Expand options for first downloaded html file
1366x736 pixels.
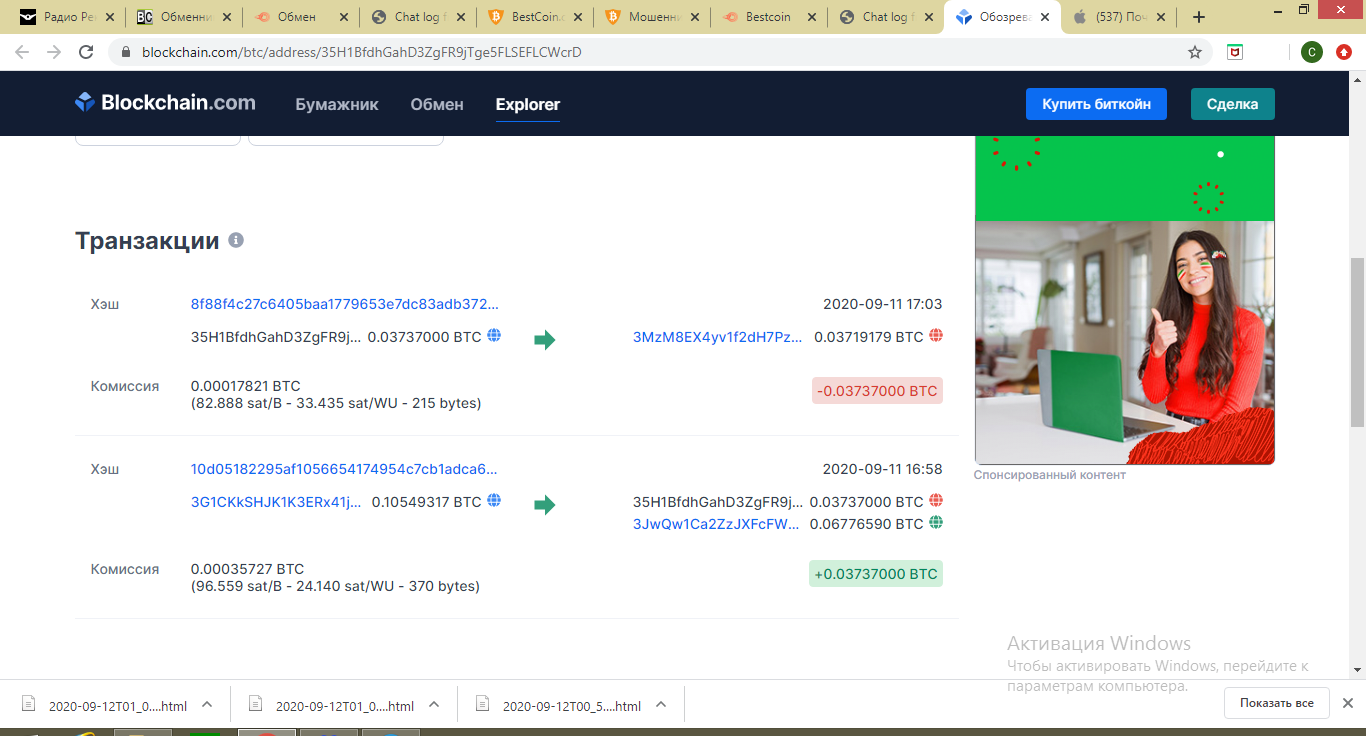(207, 704)
